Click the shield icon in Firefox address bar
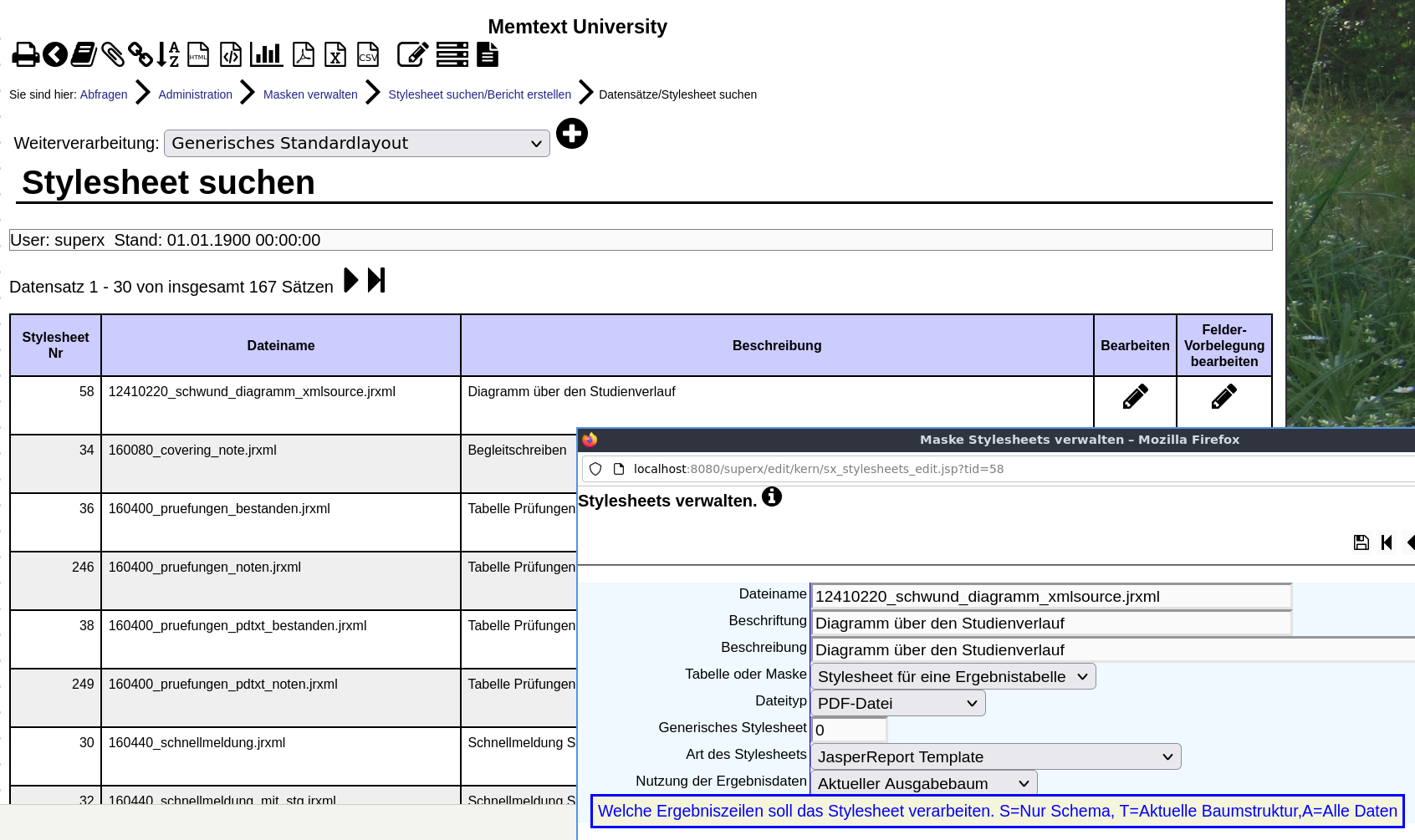The height and width of the screenshot is (840, 1415). 595,469
